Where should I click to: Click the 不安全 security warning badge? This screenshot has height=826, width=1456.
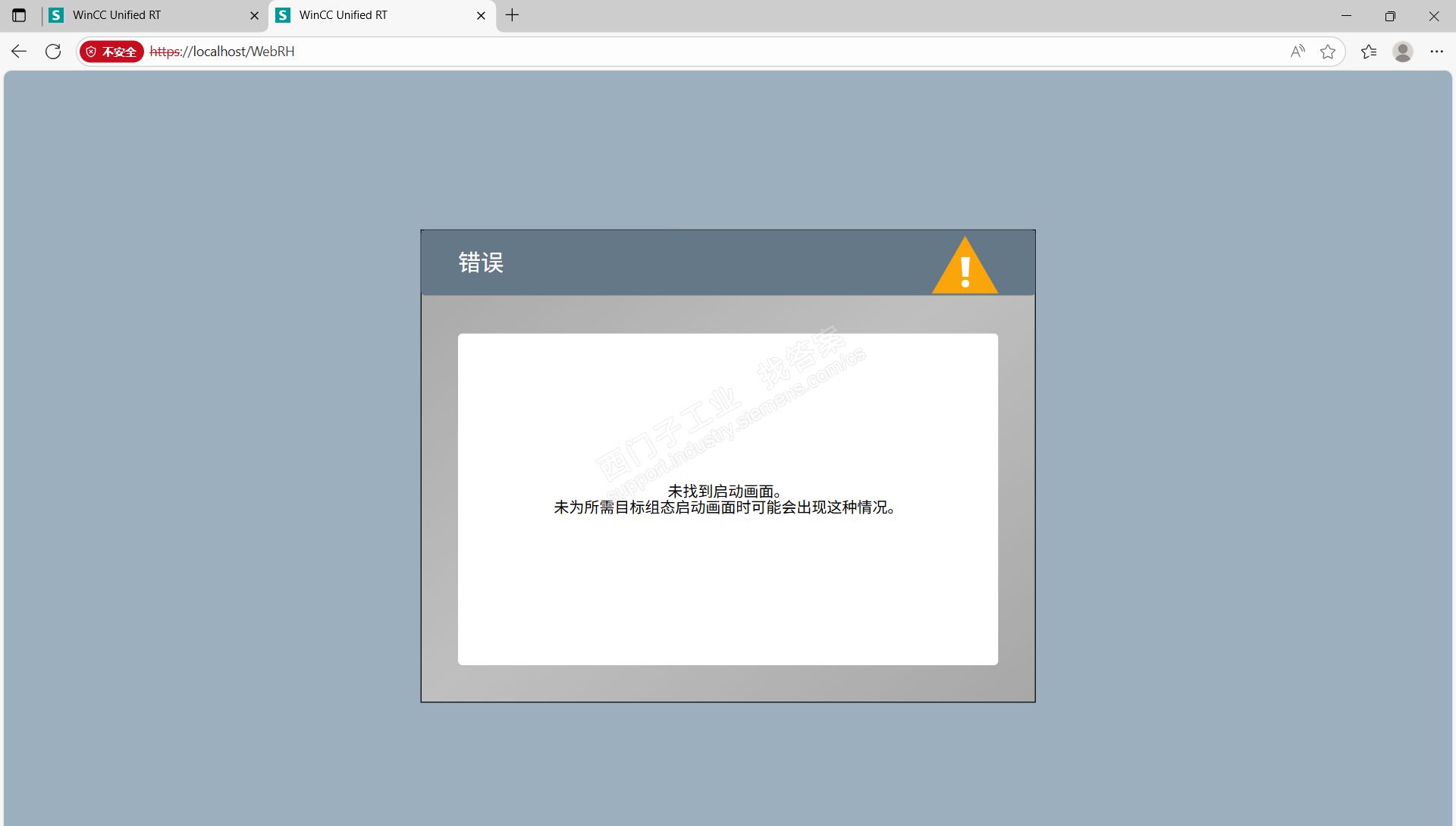[x=111, y=52]
